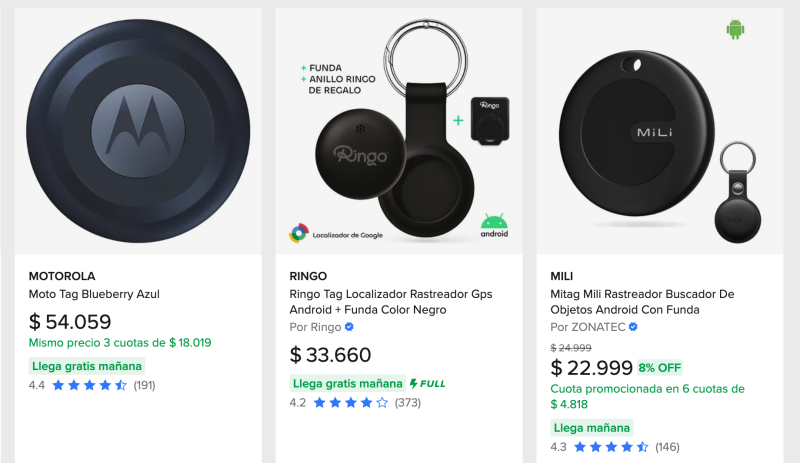Click the Mili 'Llega mañana' shipping label
The width and height of the screenshot is (800, 463).
[x=592, y=427]
